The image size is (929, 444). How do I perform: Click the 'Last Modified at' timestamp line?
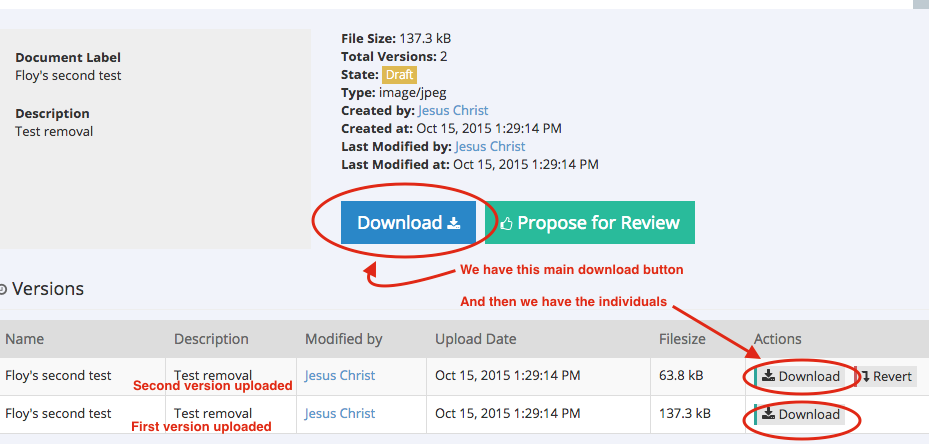click(x=470, y=164)
